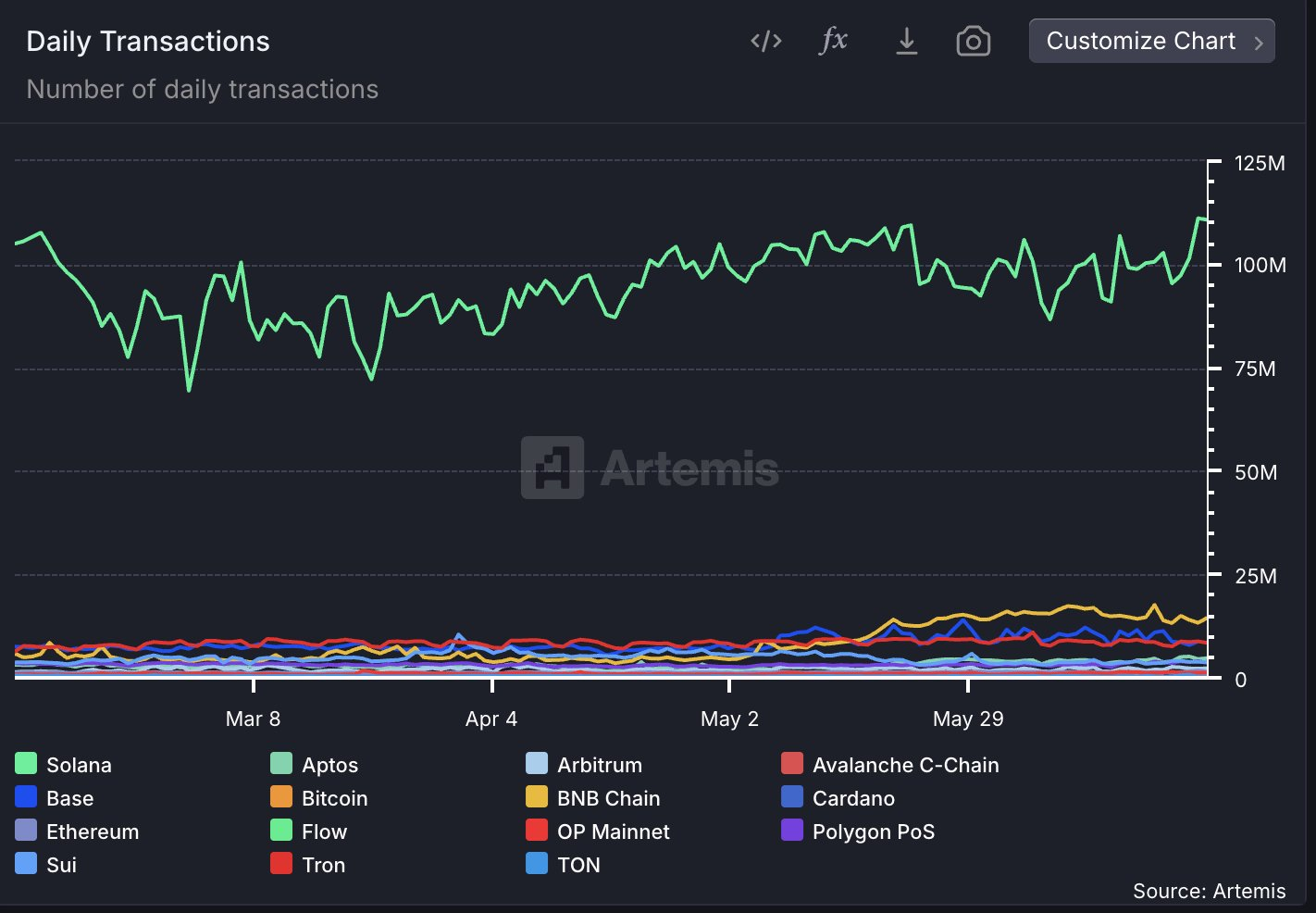Click the Source: Artemis credit text
Image resolution: width=1316 pixels, height=913 pixels.
[1209, 891]
